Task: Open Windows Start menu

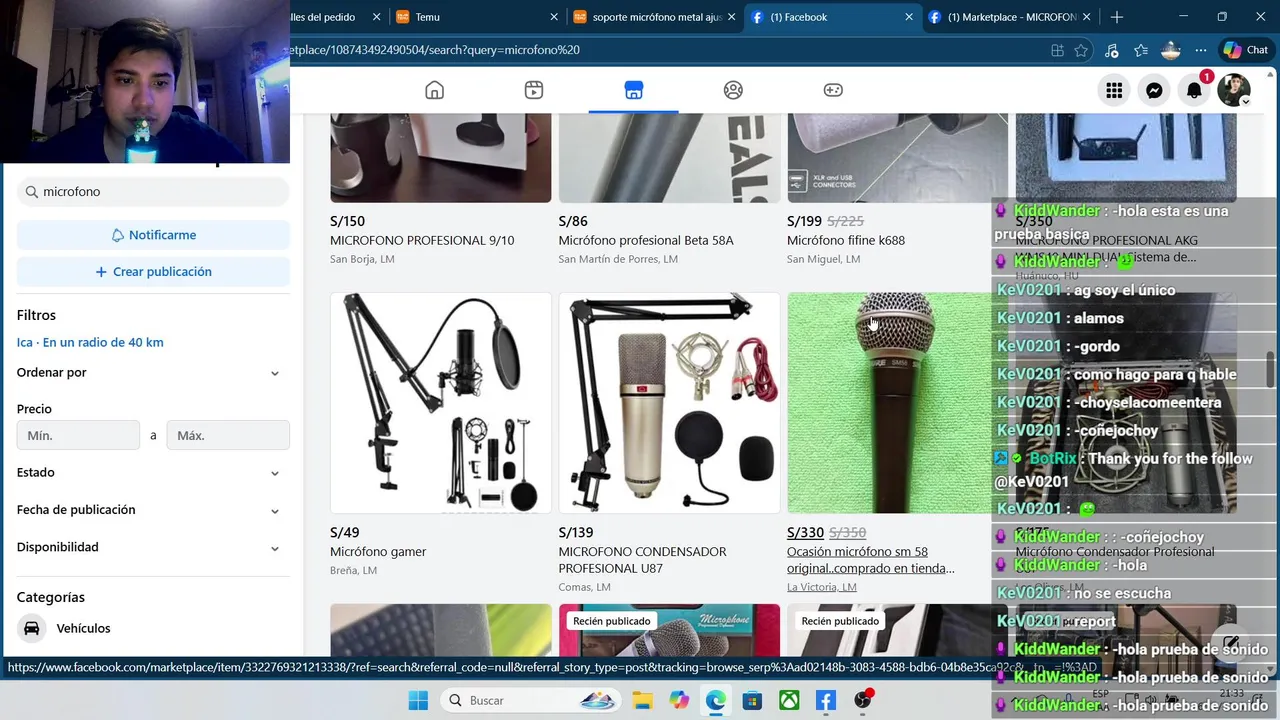Action: click(418, 700)
